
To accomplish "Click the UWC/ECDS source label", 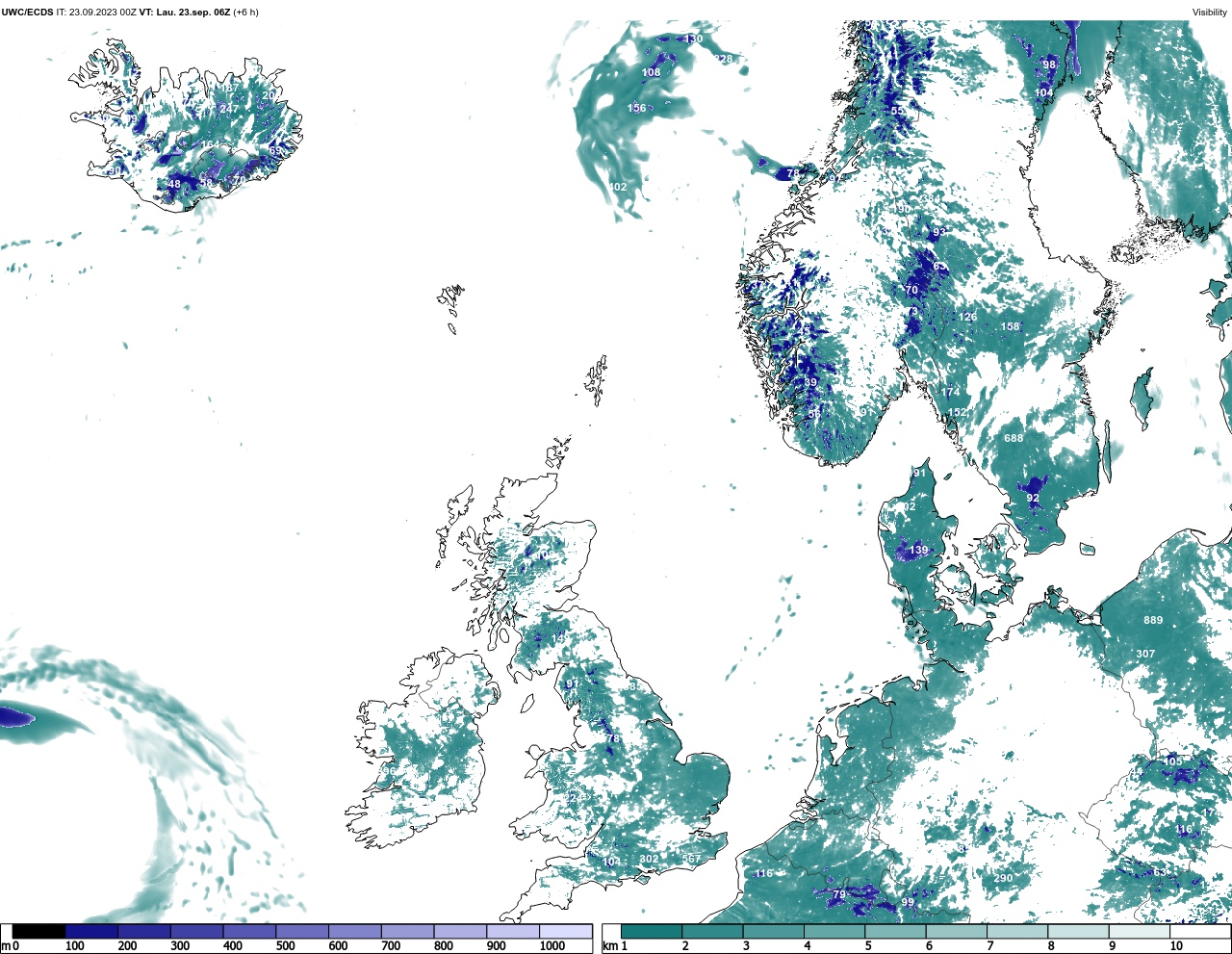I will [x=28, y=13].
